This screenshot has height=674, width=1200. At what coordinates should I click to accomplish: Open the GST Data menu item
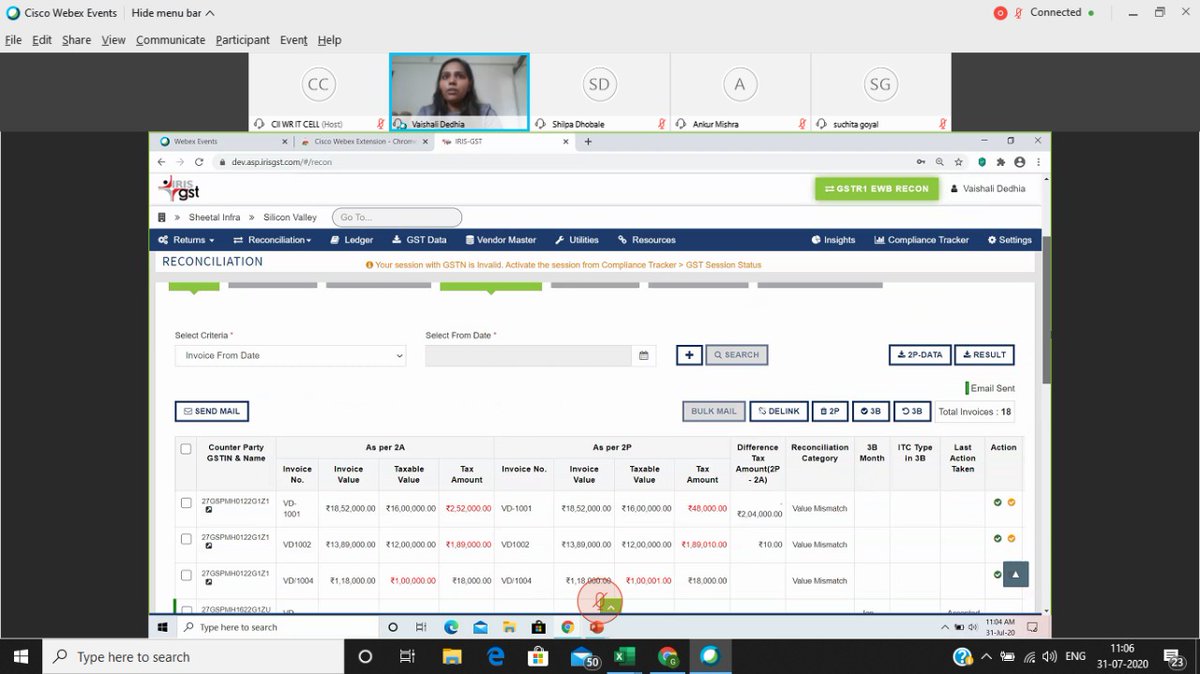click(x=419, y=240)
